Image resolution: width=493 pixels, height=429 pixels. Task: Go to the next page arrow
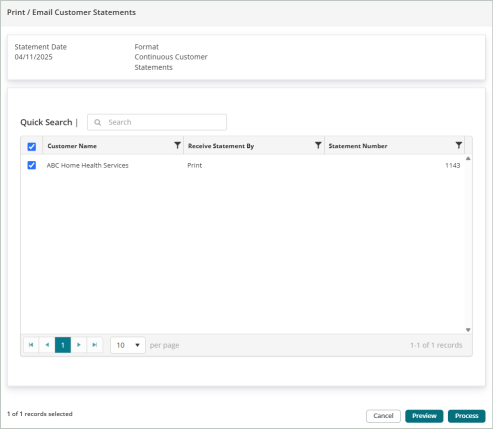(x=79, y=345)
